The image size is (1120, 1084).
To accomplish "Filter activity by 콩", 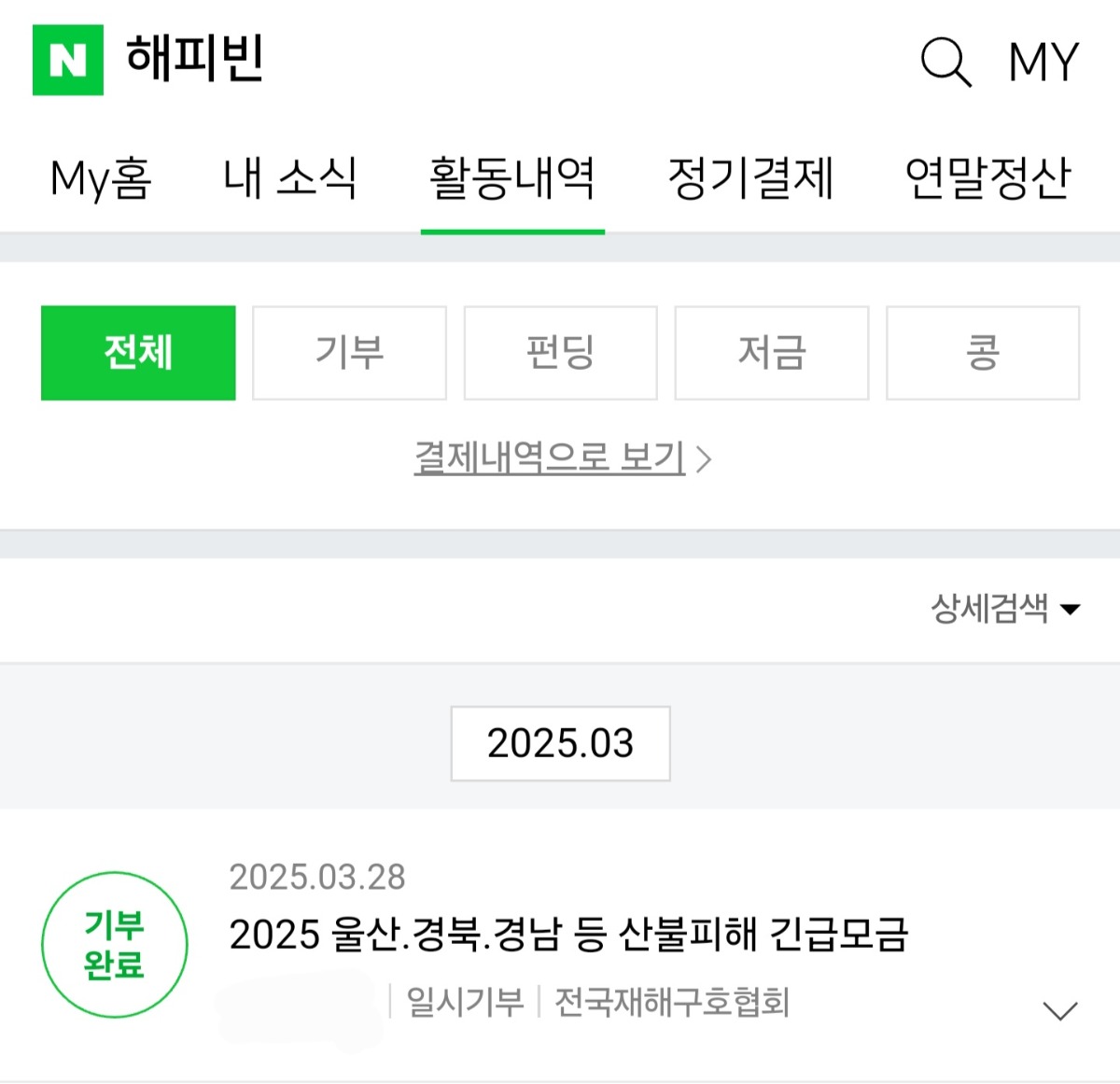I will pos(982,353).
